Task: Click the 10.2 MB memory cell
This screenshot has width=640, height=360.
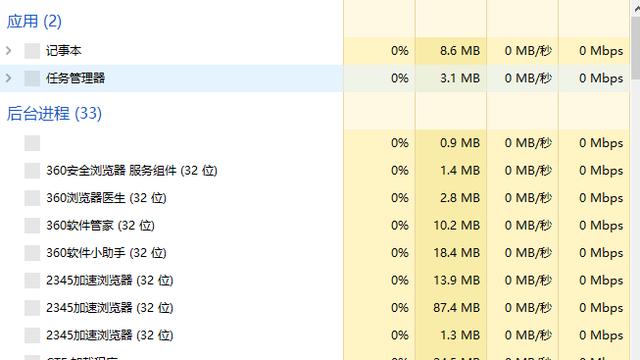Action: 451,225
